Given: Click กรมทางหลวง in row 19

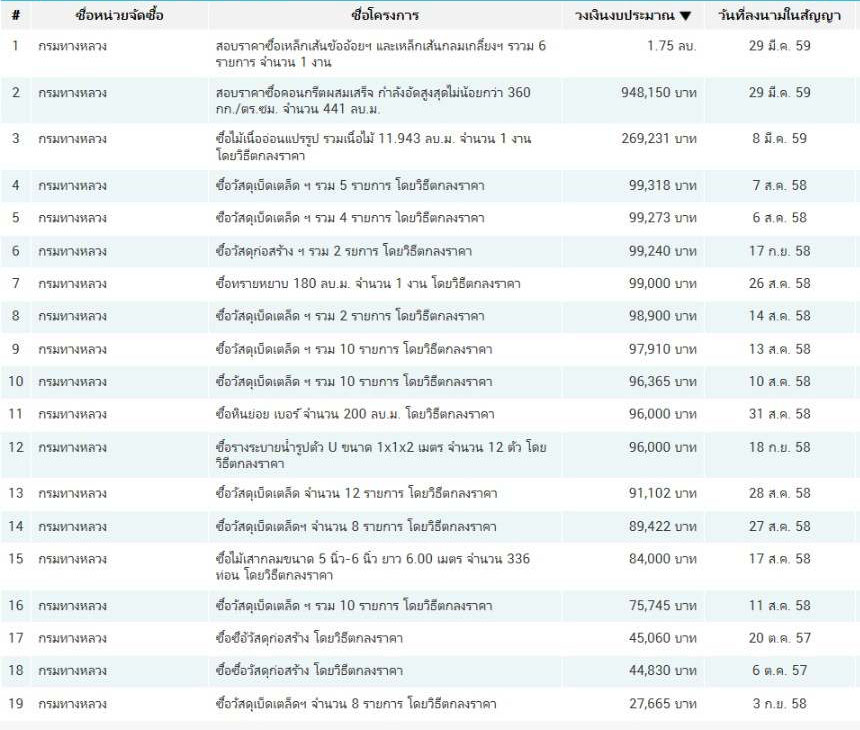Looking at the screenshot, I should point(72,704).
